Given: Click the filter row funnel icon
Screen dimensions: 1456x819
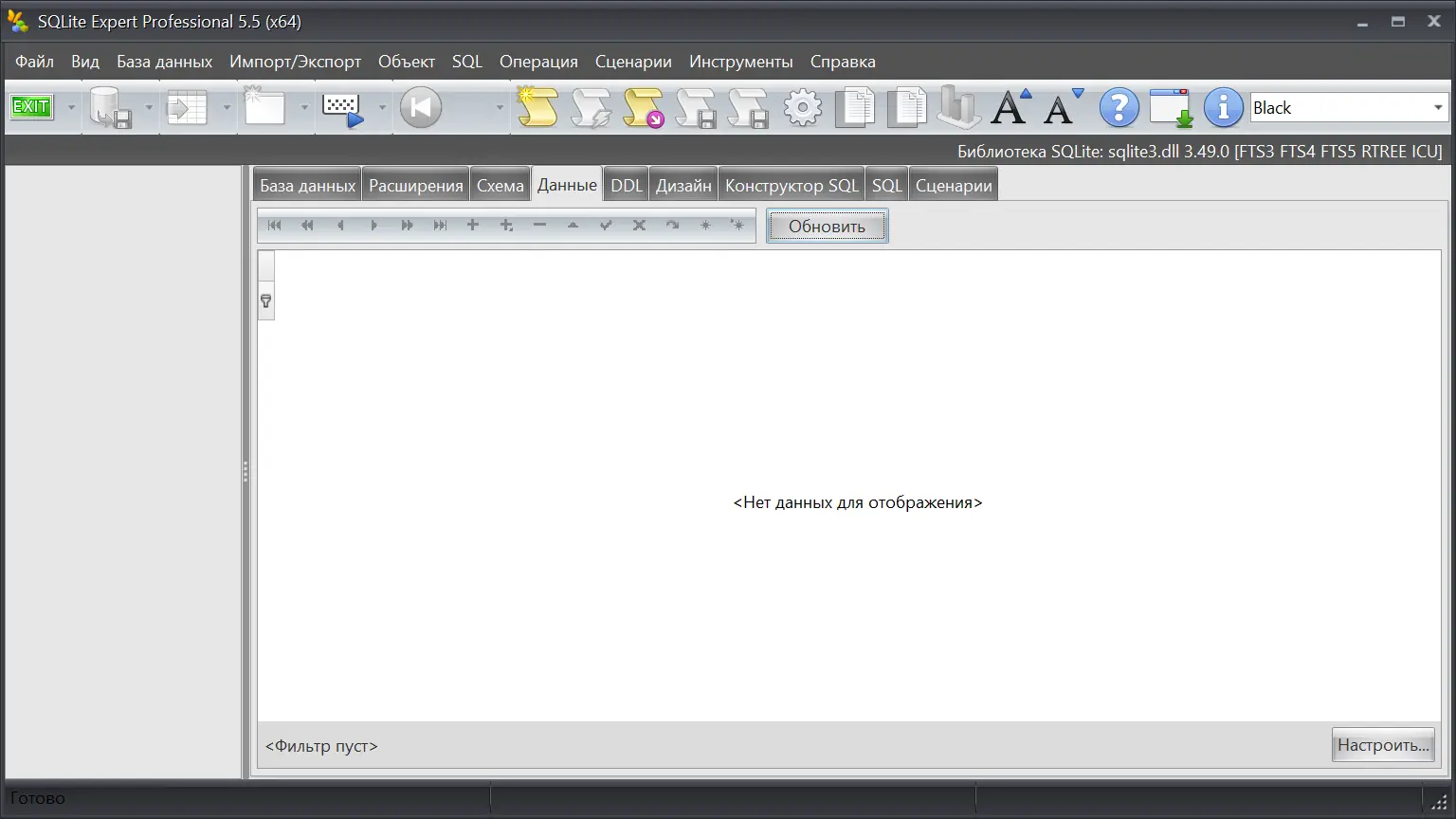Looking at the screenshot, I should [x=266, y=300].
